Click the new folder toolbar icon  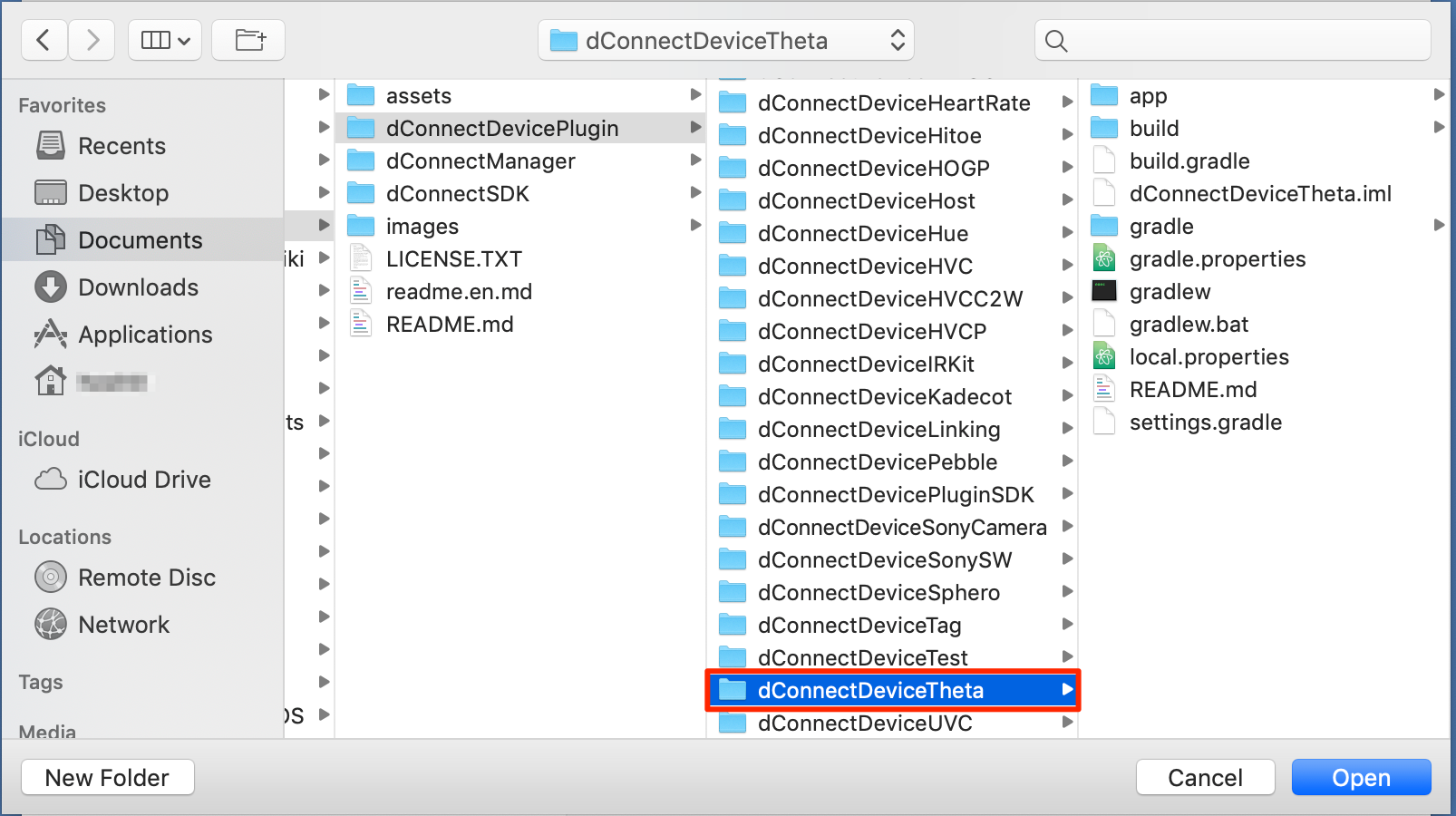coord(248,41)
